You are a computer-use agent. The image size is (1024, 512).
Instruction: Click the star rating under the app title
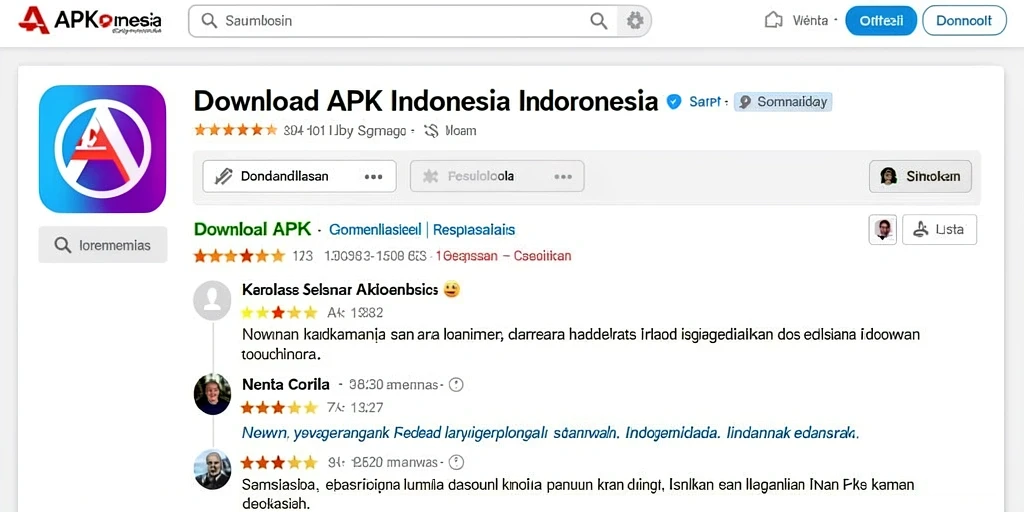pyautogui.click(x=235, y=130)
